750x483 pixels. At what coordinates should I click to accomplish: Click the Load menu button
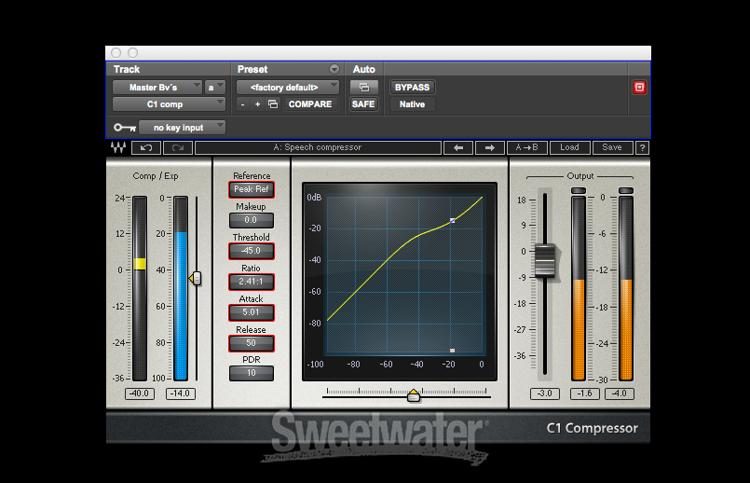[570, 148]
